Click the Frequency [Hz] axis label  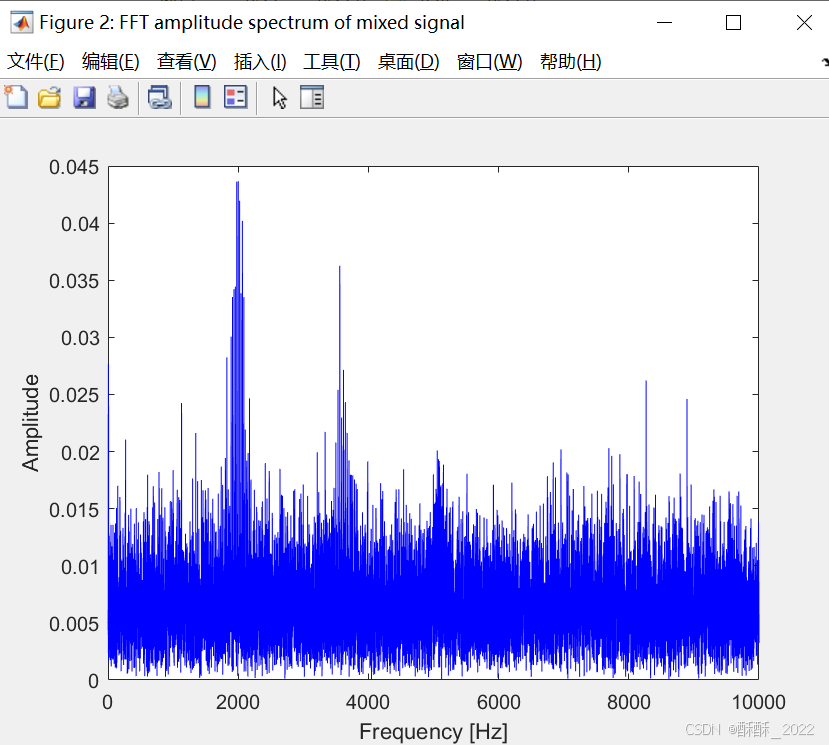434,732
